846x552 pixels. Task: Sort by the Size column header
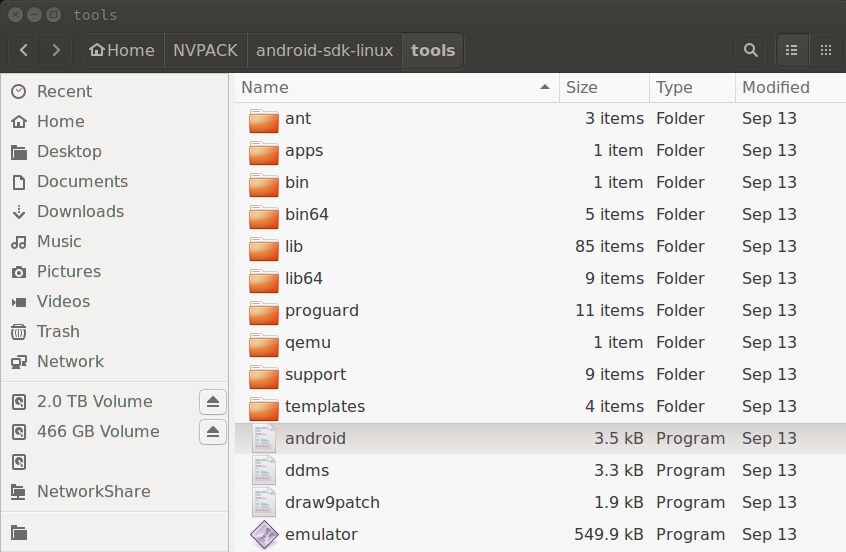[604, 87]
